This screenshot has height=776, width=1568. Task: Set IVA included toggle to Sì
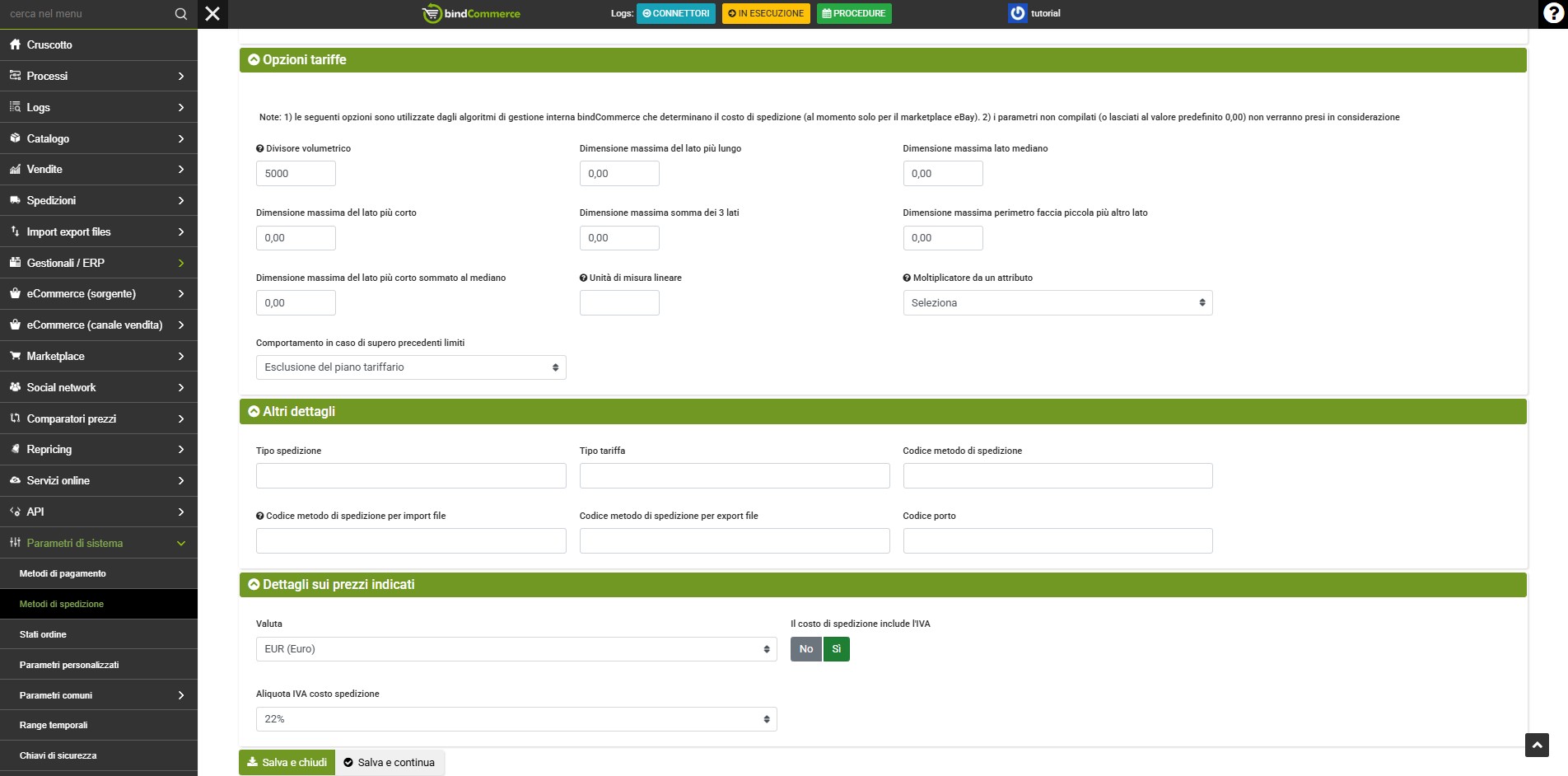point(836,649)
